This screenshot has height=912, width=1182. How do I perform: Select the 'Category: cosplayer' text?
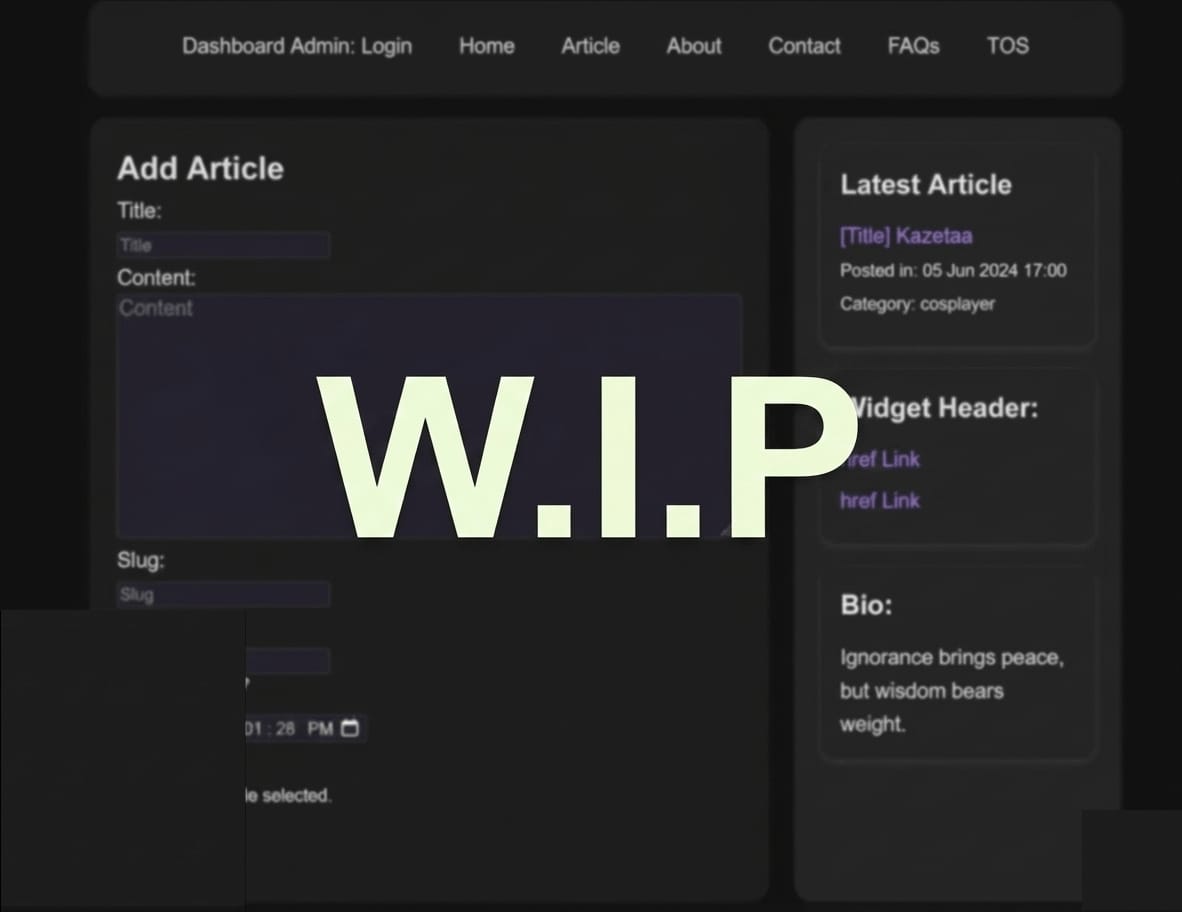pos(917,304)
